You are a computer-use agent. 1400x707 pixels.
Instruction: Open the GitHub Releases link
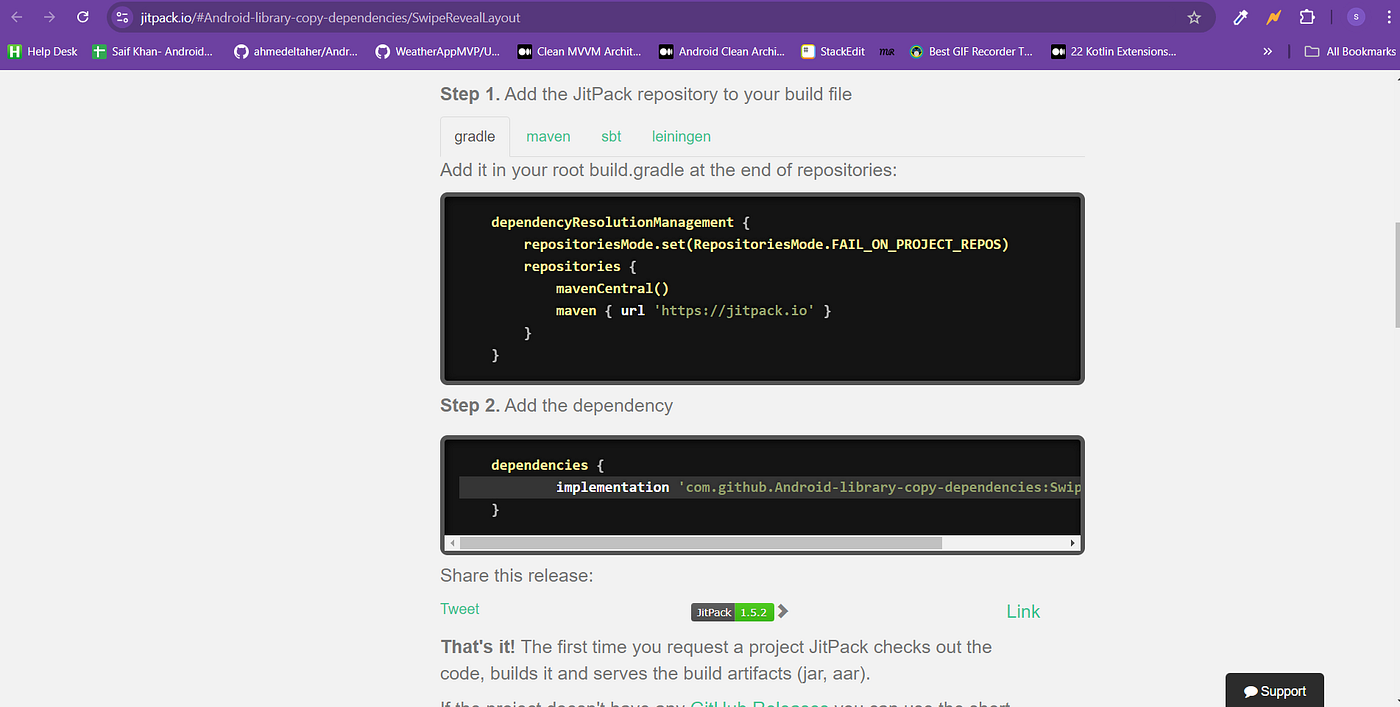click(760, 703)
